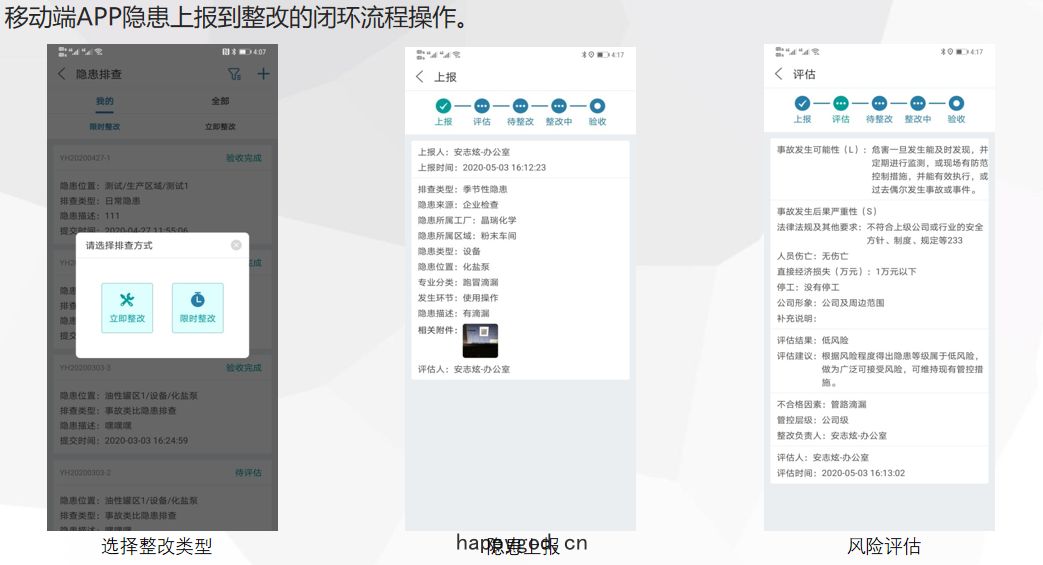Tap 整改中 step circle on 上报 screen
This screenshot has width=1043, height=565.
(x=559, y=106)
